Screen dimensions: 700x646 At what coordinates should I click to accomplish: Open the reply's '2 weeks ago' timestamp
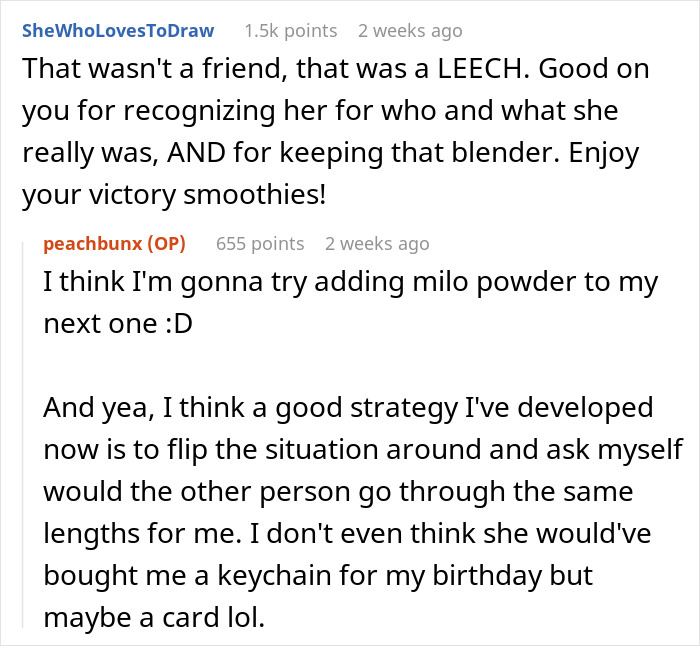(x=377, y=243)
